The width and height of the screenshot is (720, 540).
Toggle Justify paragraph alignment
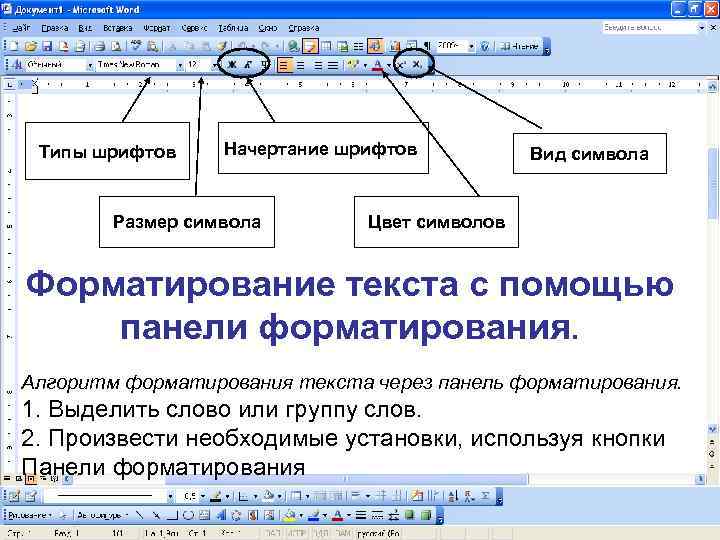tap(333, 65)
